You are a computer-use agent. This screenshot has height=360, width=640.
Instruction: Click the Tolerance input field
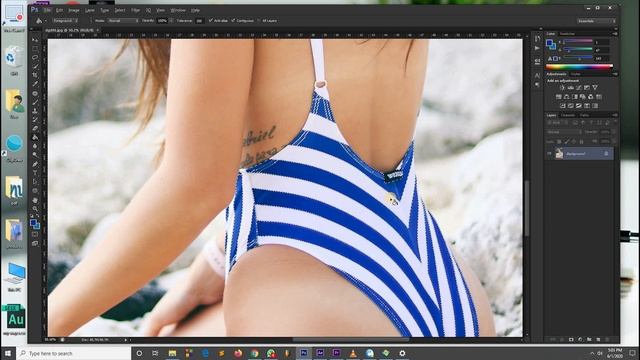coord(199,20)
